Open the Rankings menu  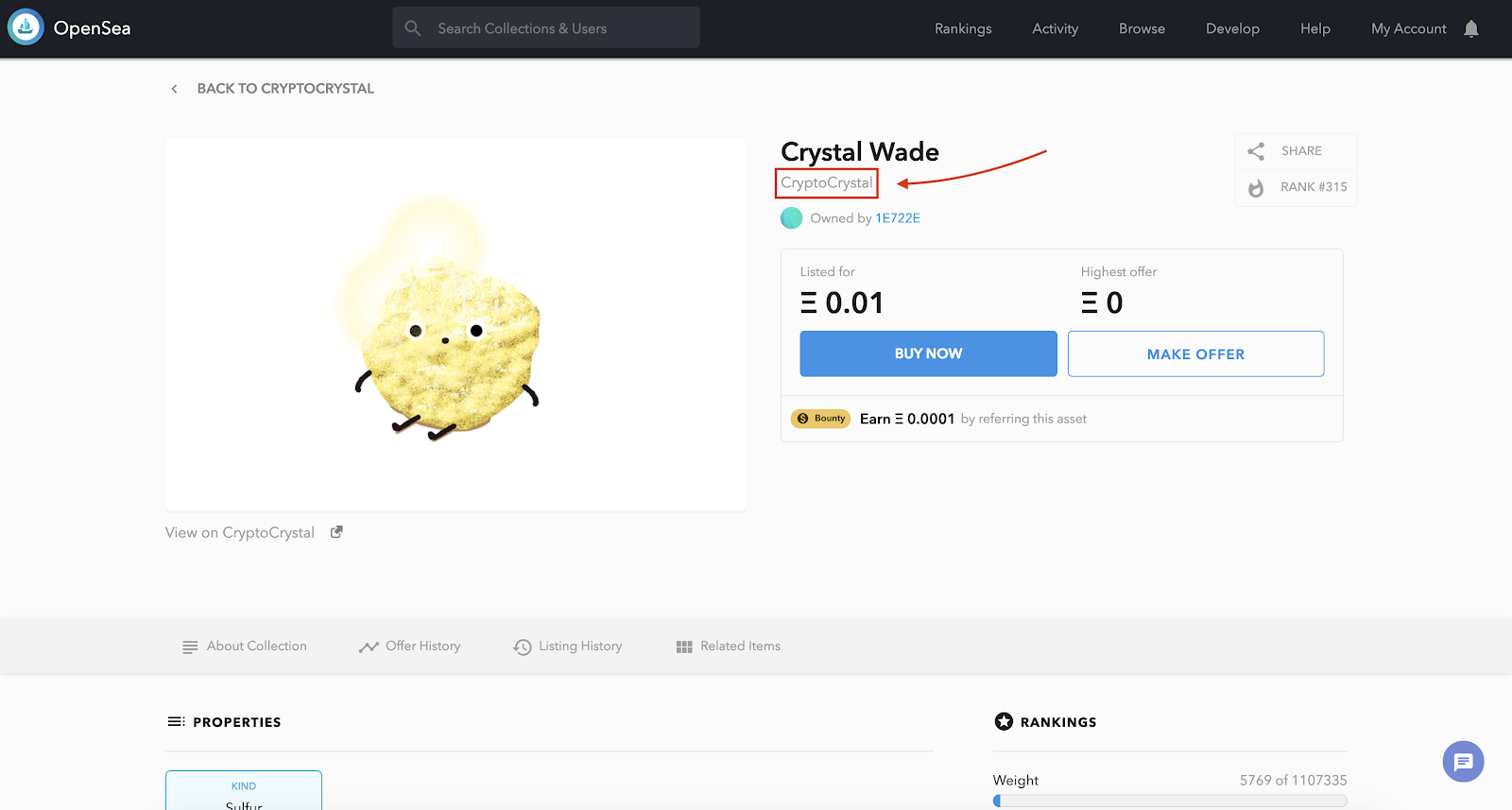[963, 28]
